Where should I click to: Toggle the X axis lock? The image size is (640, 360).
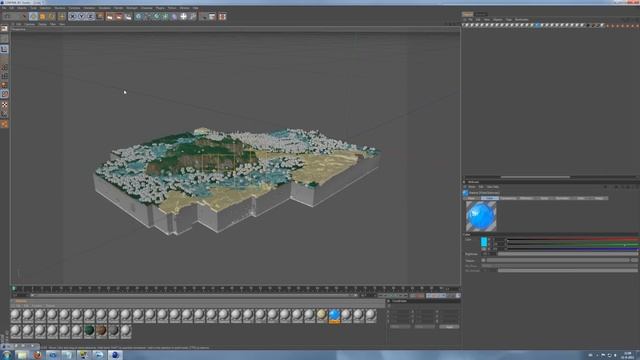click(73, 16)
